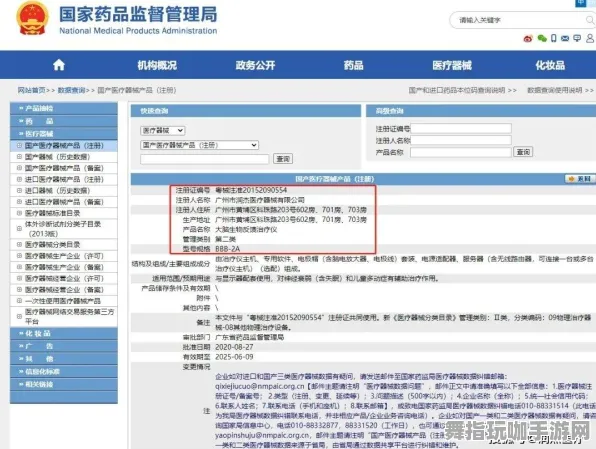Open the email envelope icon

[x=565, y=38]
